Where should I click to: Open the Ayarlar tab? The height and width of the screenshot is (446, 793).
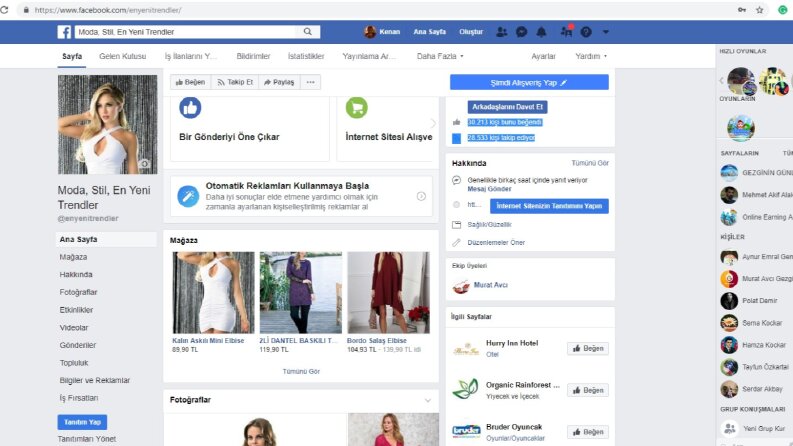pos(543,56)
